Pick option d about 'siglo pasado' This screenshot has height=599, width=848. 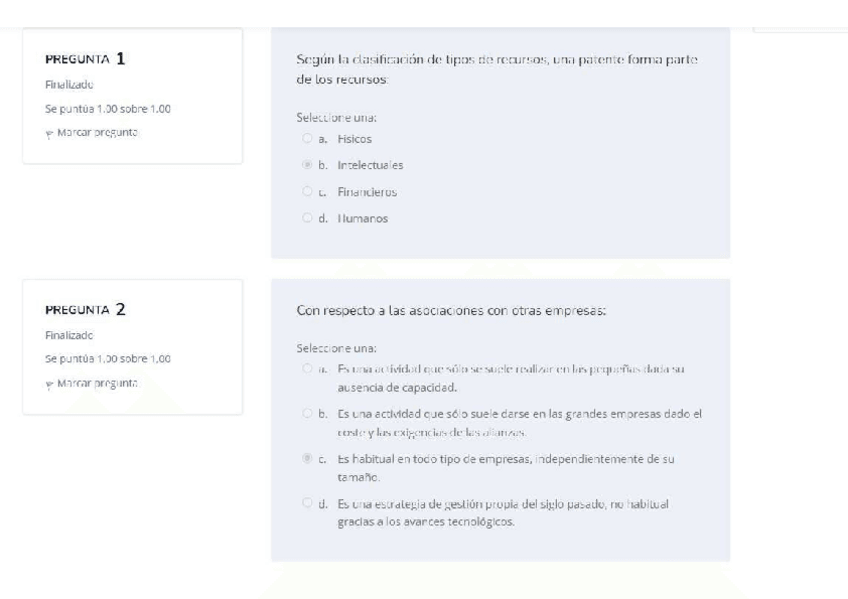pyautogui.click(x=306, y=502)
